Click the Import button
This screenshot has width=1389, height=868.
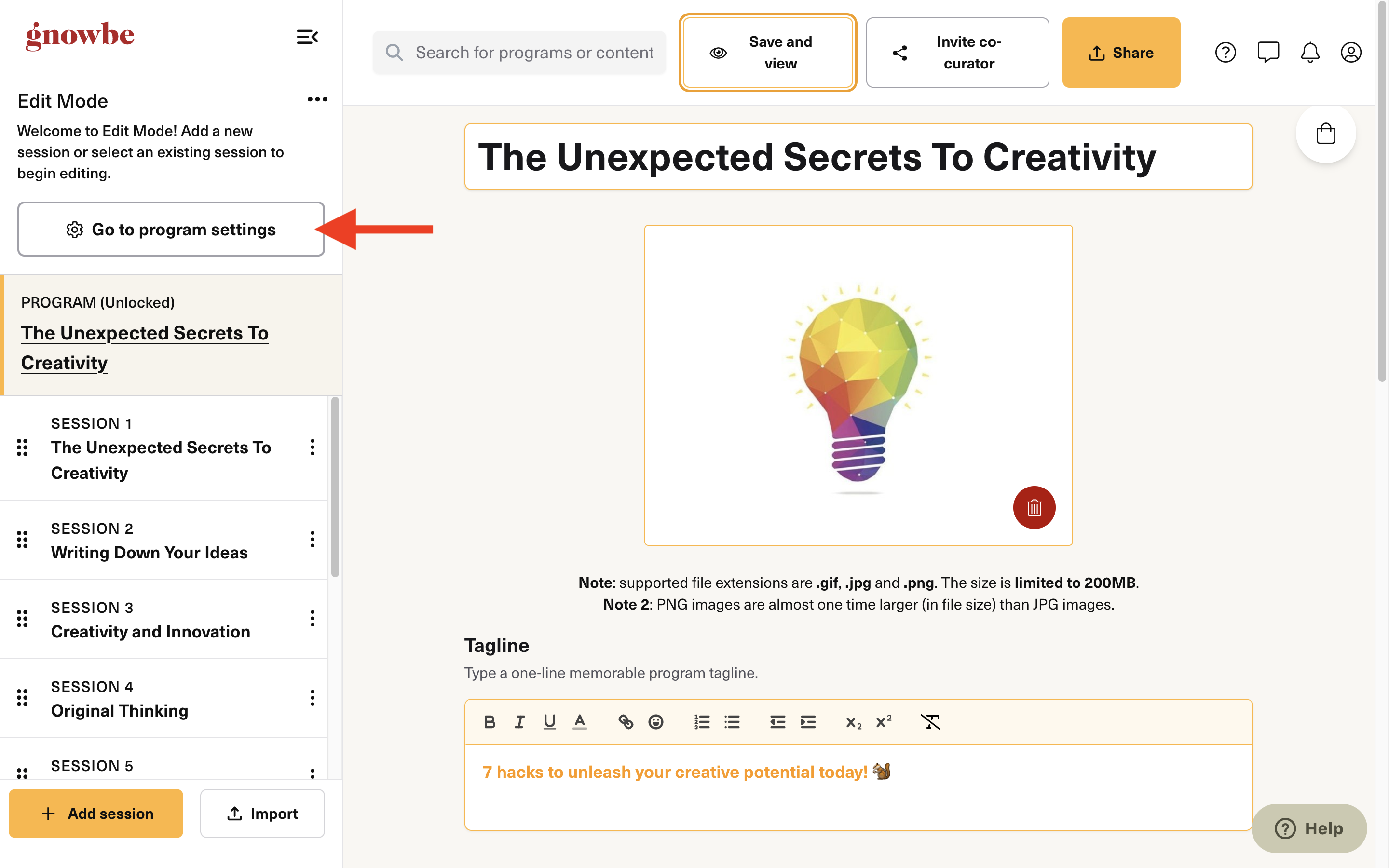point(262,814)
